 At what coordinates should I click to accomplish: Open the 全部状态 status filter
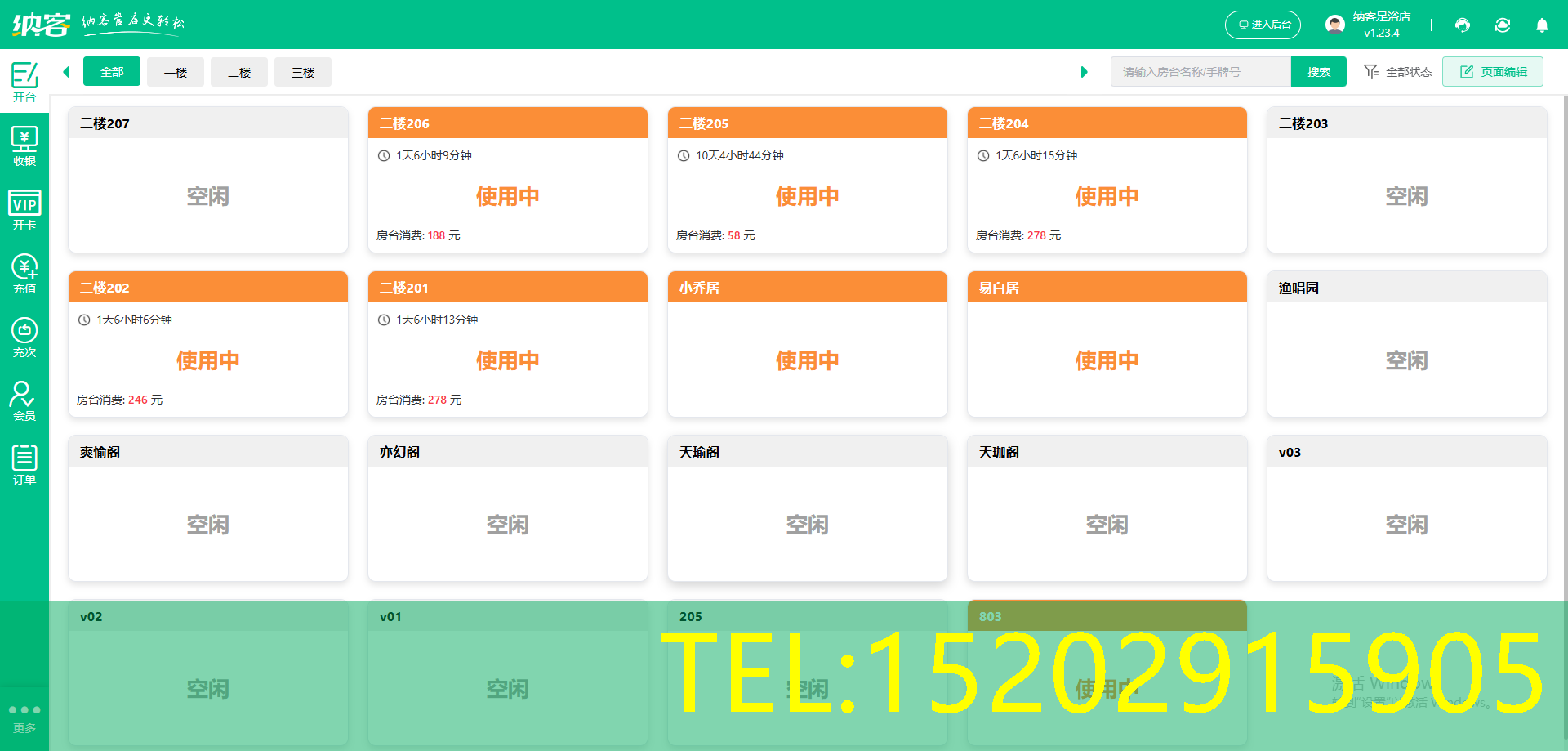click(x=1398, y=71)
